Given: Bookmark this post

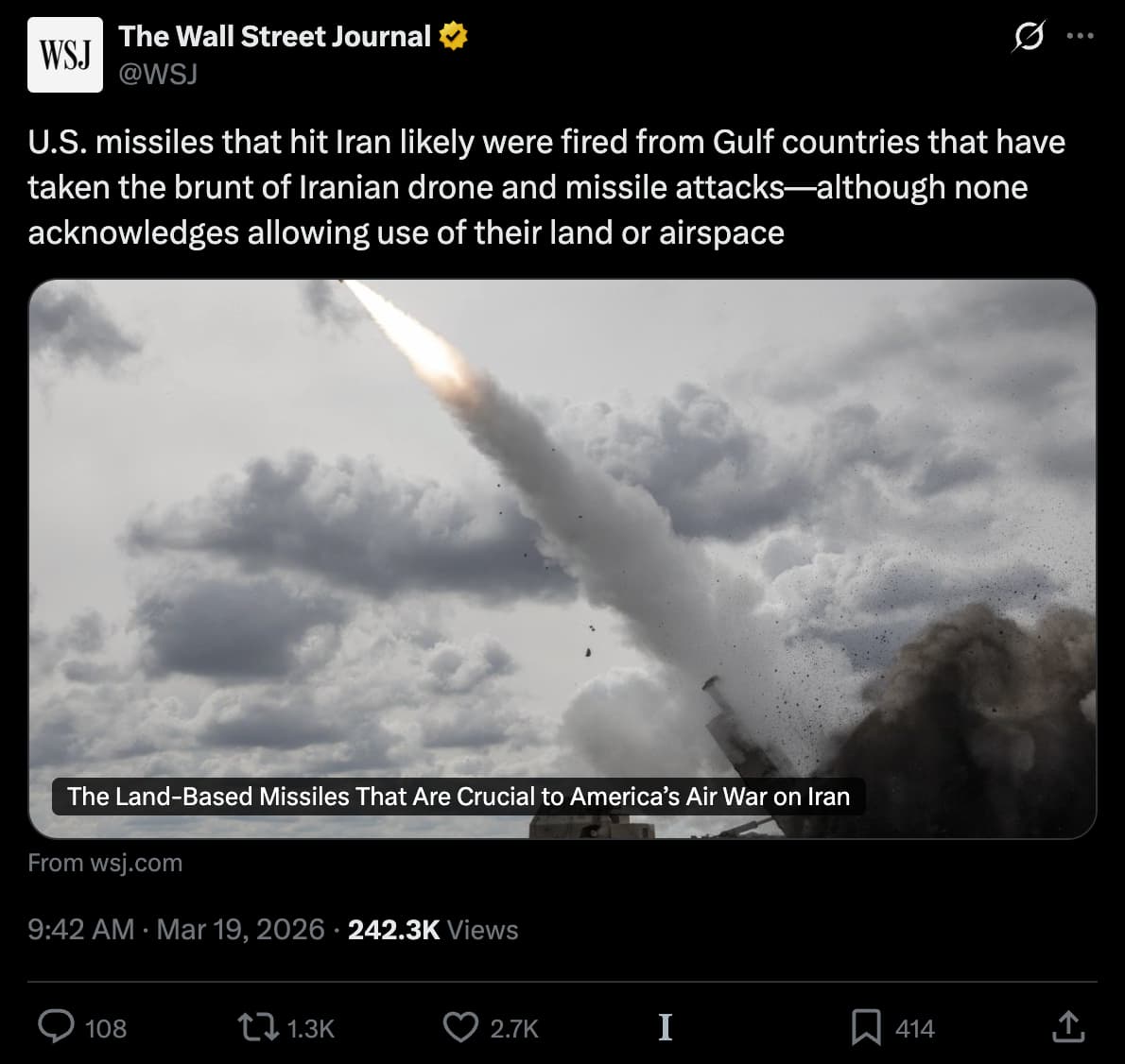Looking at the screenshot, I should click(868, 1028).
